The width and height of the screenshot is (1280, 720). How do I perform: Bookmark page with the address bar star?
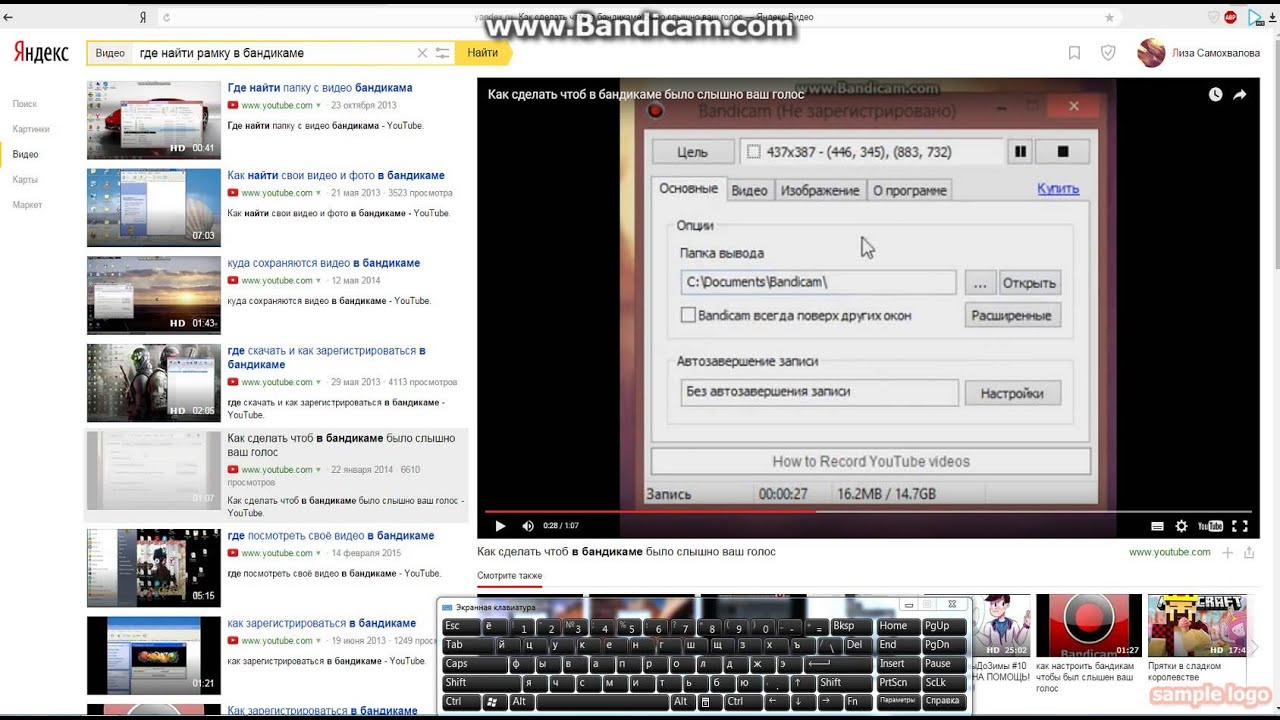coord(1109,17)
